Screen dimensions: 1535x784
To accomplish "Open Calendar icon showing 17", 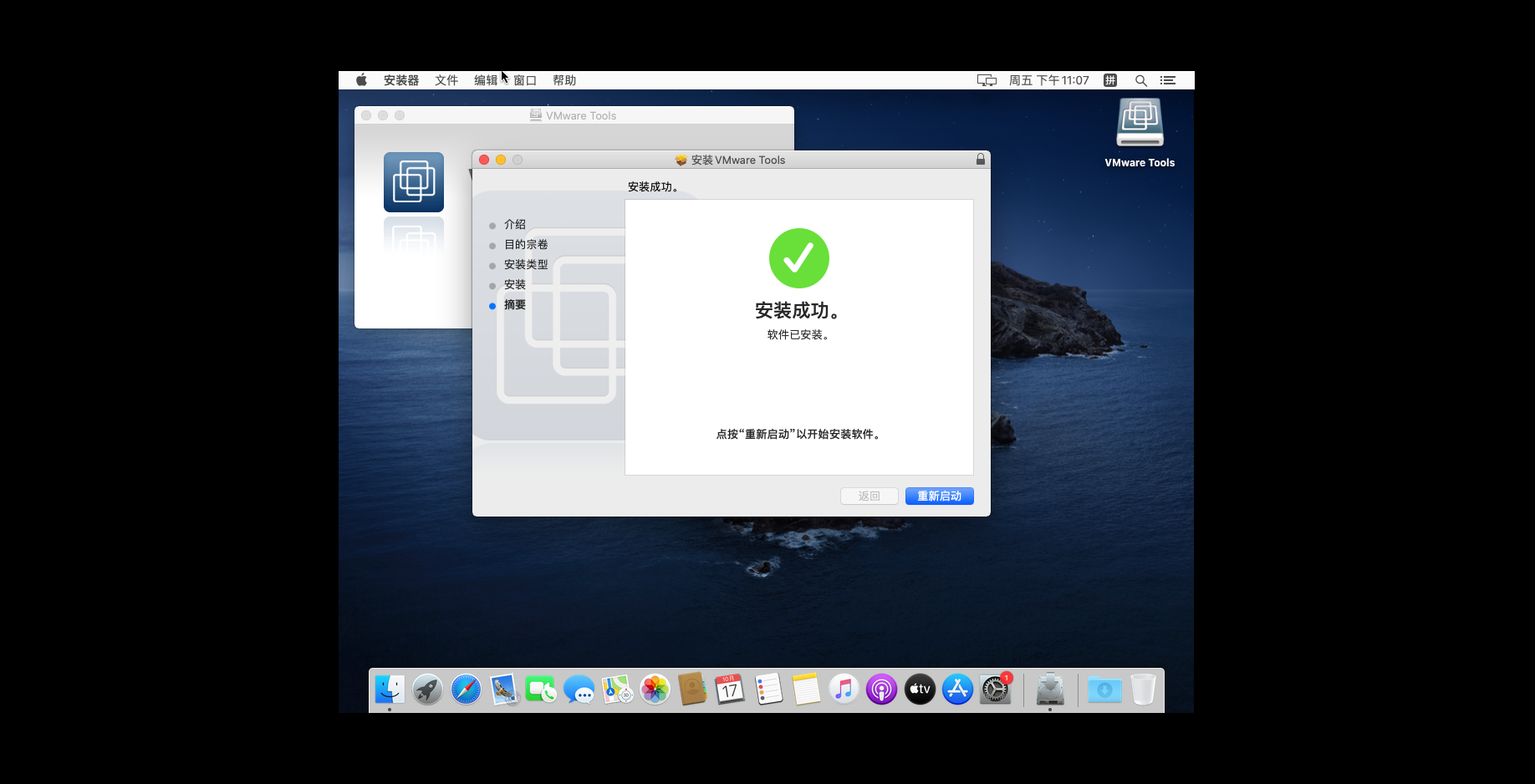I will 730,690.
